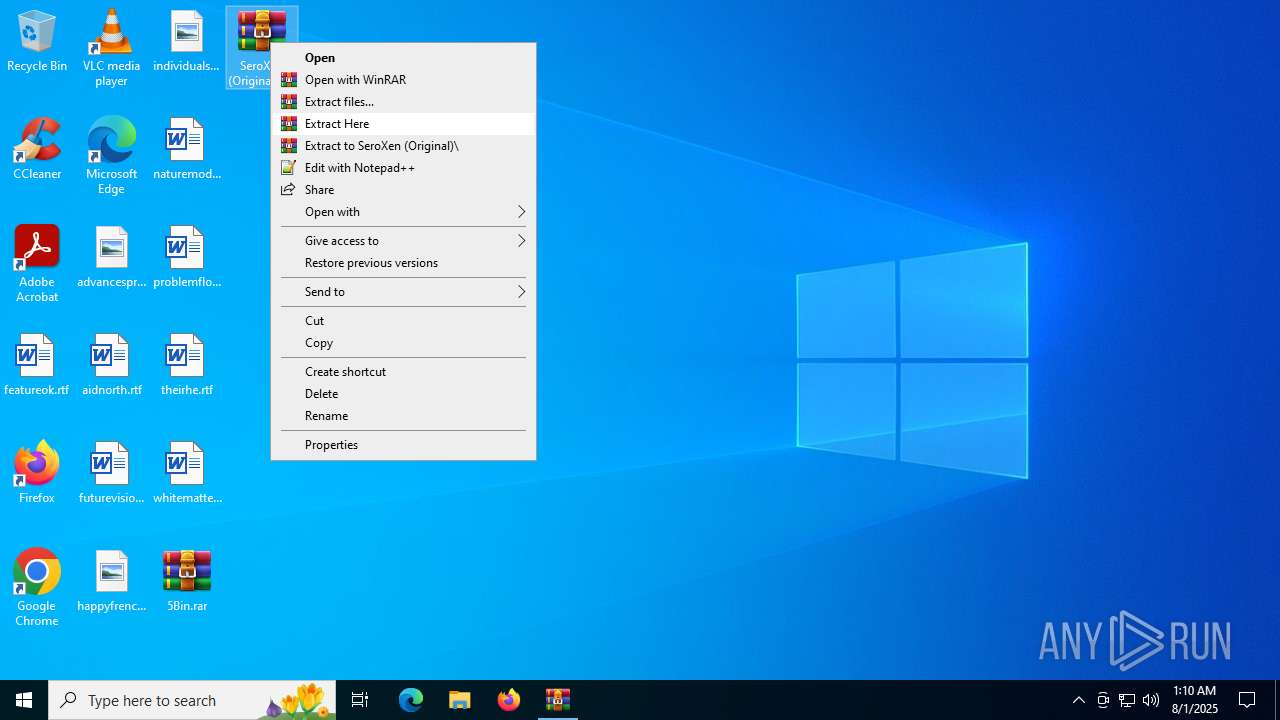This screenshot has width=1280, height=720.
Task: Choose Open in the context menu
Action: (403, 58)
